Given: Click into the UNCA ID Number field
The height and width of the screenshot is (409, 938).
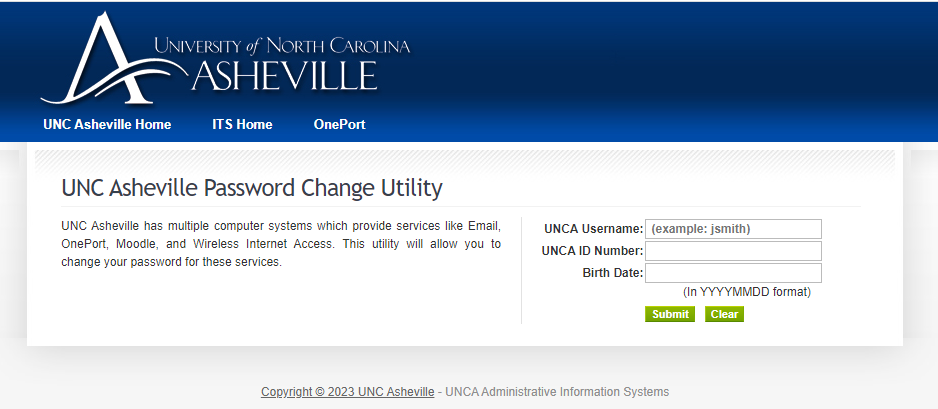Looking at the screenshot, I should coord(733,251).
